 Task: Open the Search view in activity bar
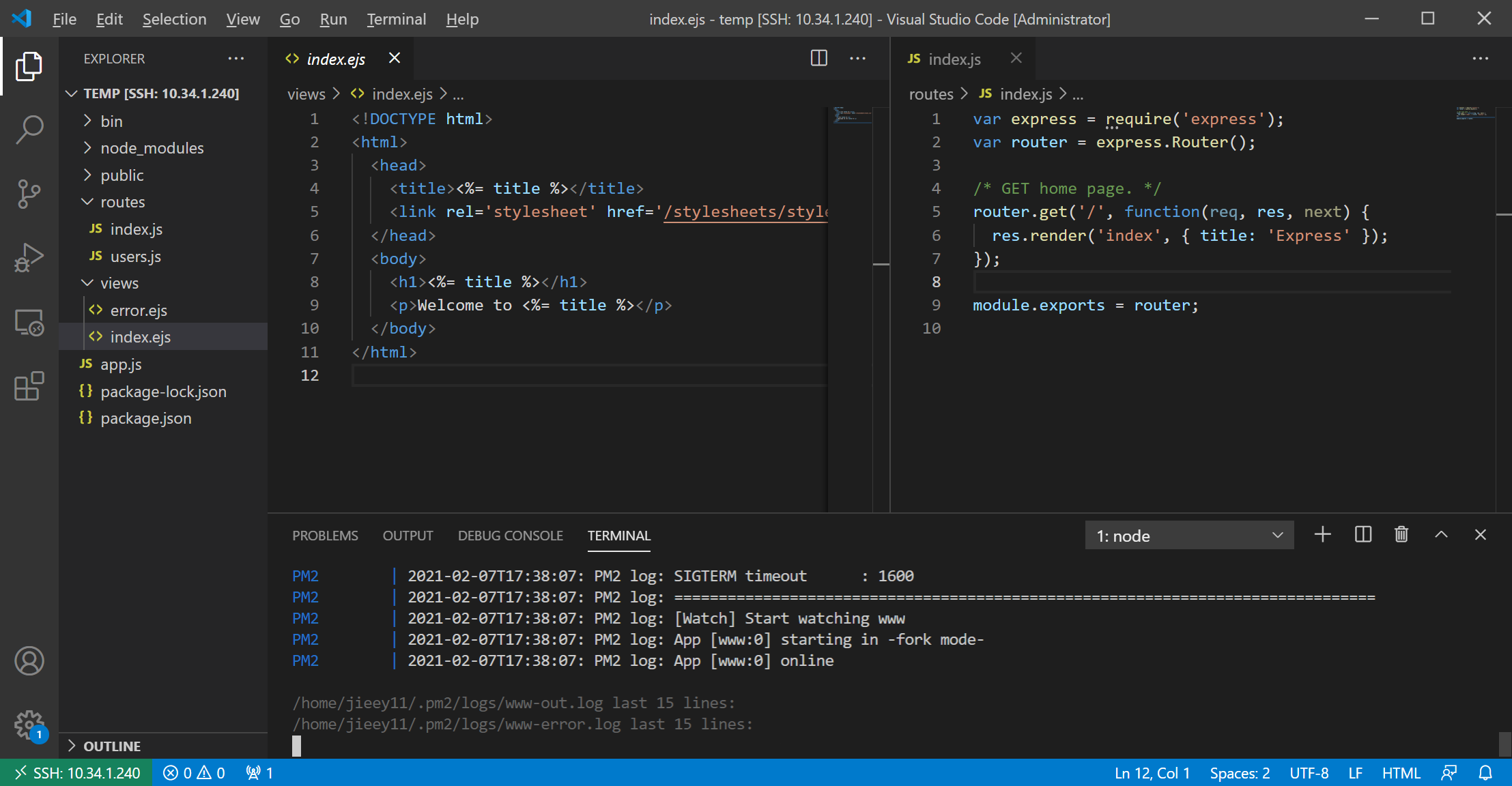(x=29, y=129)
